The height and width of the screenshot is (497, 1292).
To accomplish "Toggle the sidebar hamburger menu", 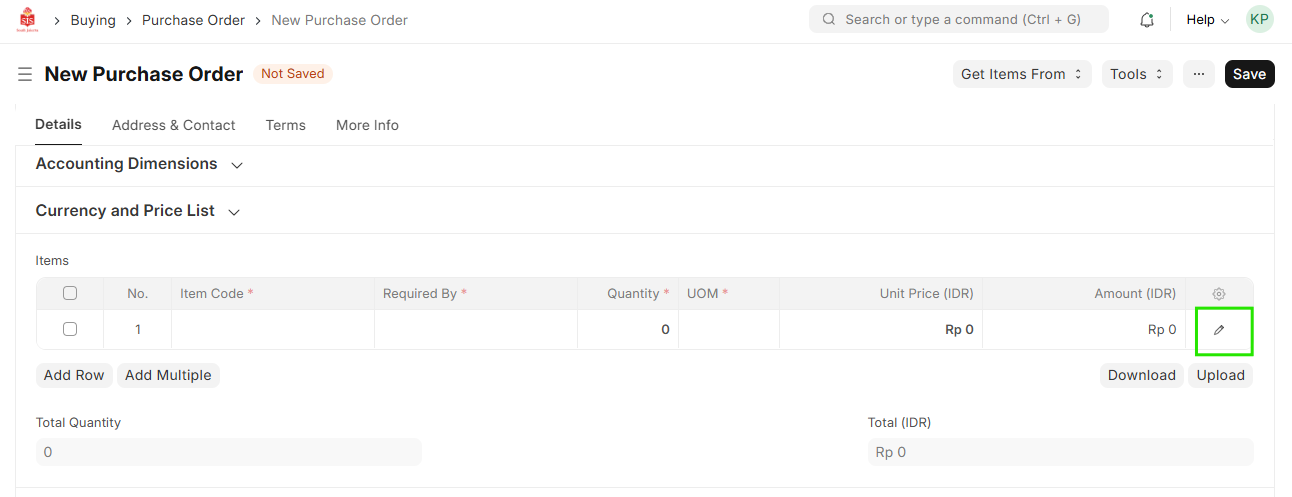I will pos(25,74).
